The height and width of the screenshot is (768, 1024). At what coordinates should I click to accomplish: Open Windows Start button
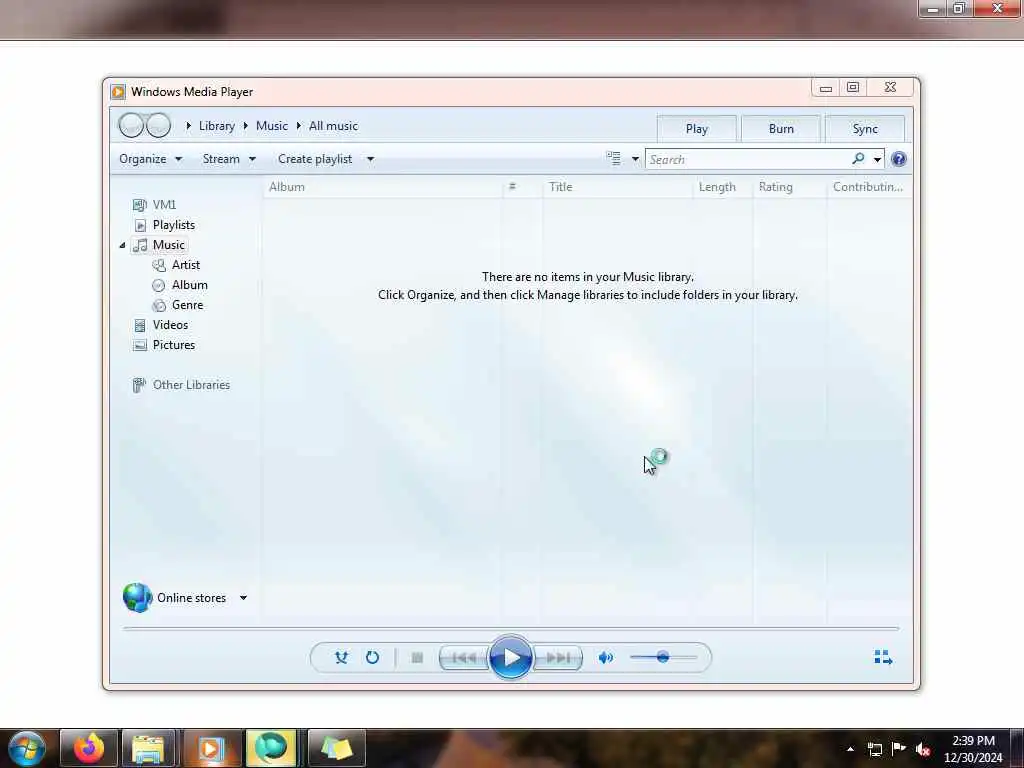[x=26, y=748]
